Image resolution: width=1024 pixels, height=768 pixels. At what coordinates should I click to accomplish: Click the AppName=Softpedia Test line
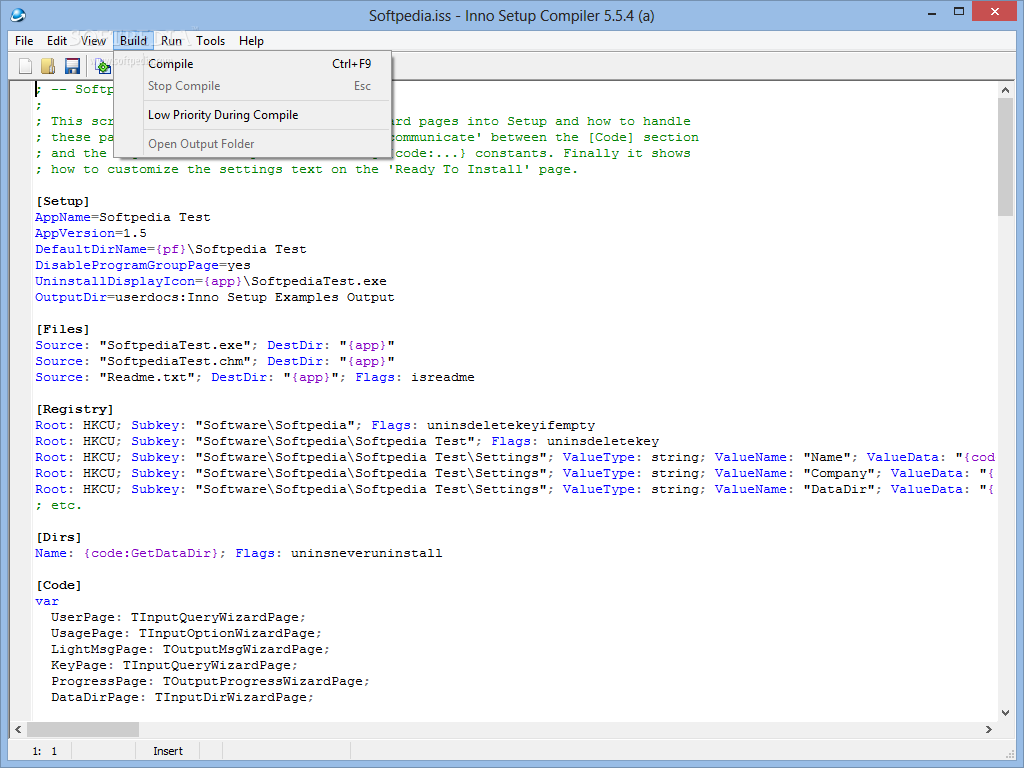pos(123,217)
